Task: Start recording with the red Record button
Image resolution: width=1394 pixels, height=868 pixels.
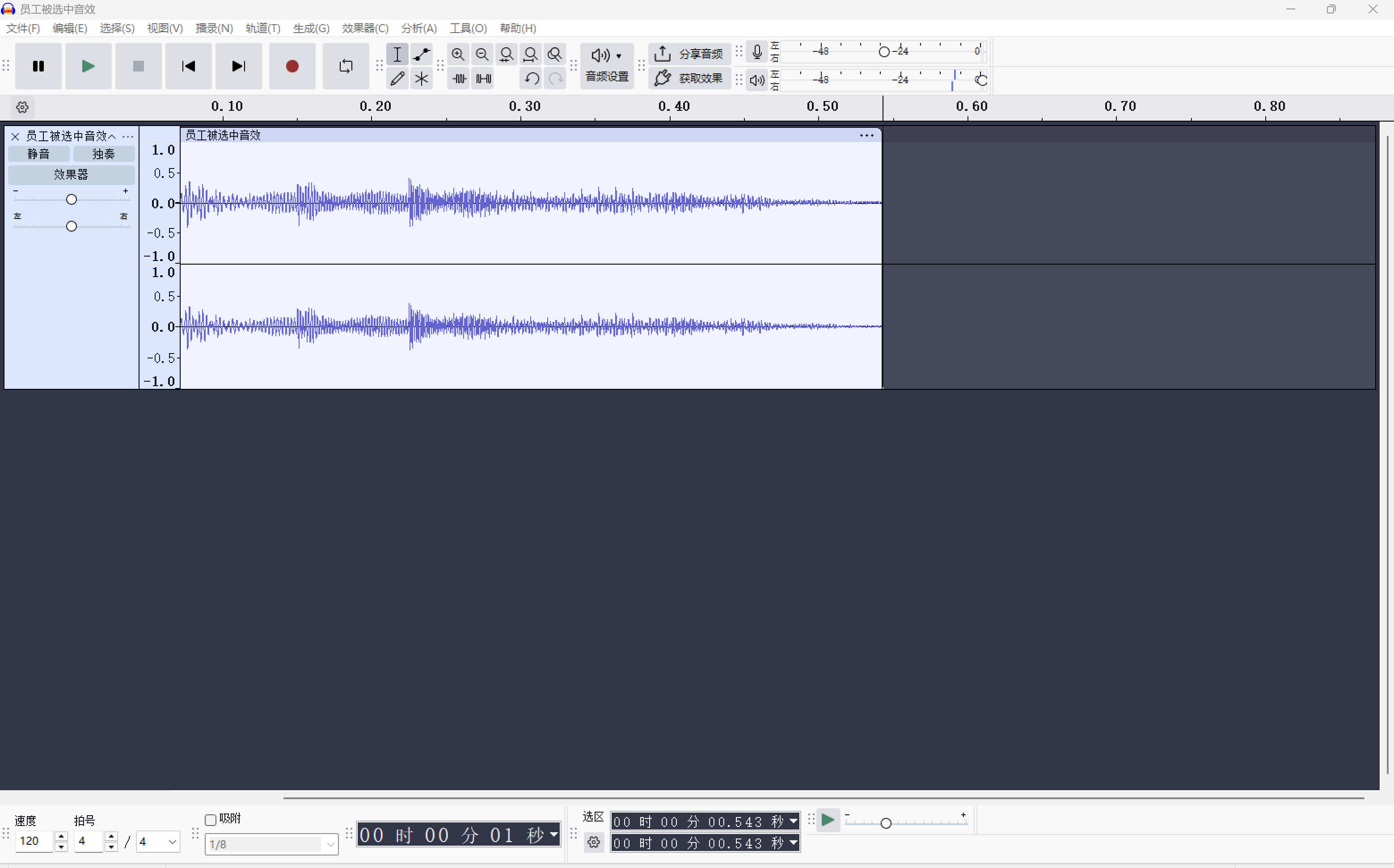Action: [x=292, y=66]
